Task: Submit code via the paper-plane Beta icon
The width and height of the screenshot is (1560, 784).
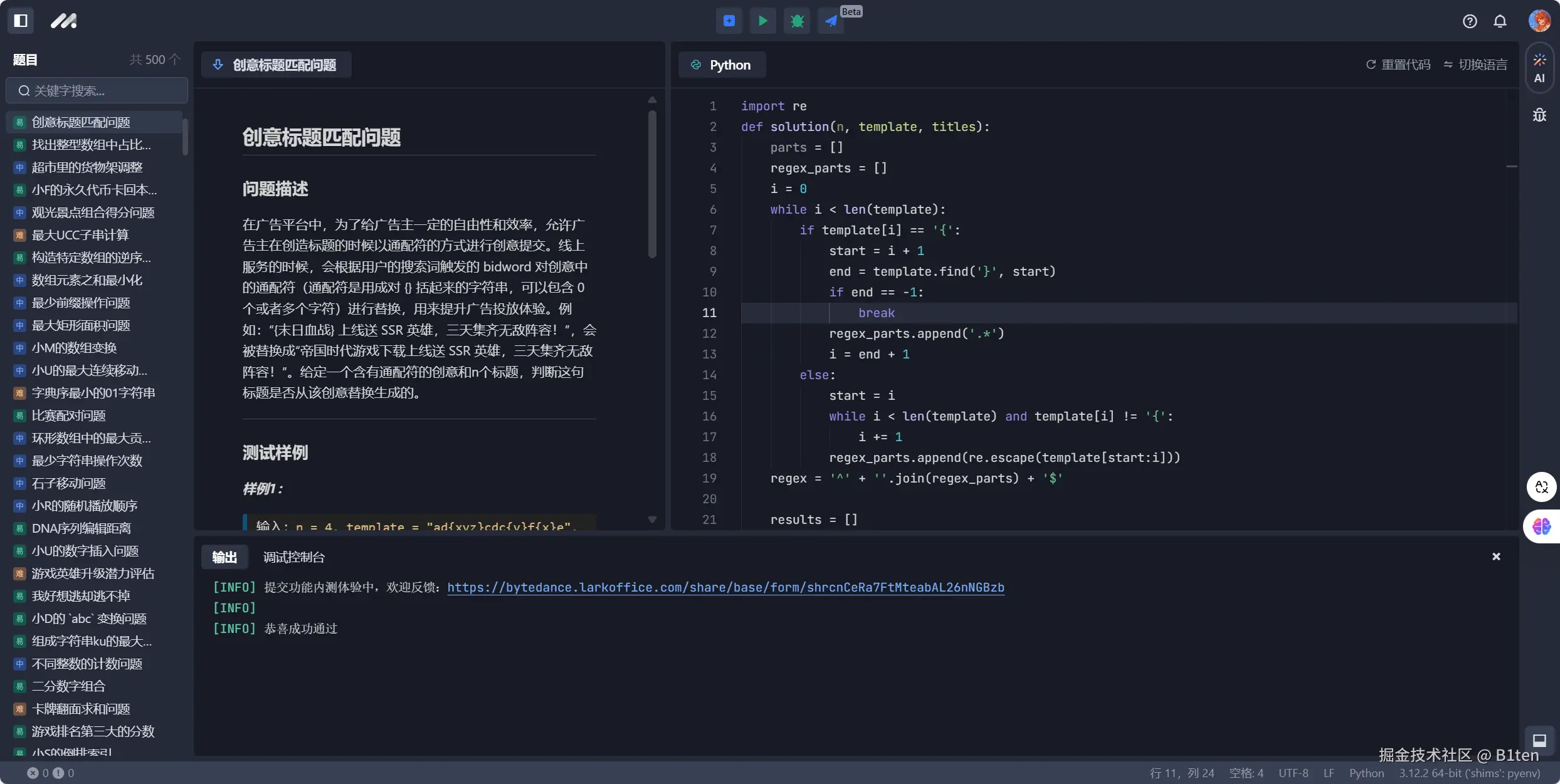Action: [830, 21]
